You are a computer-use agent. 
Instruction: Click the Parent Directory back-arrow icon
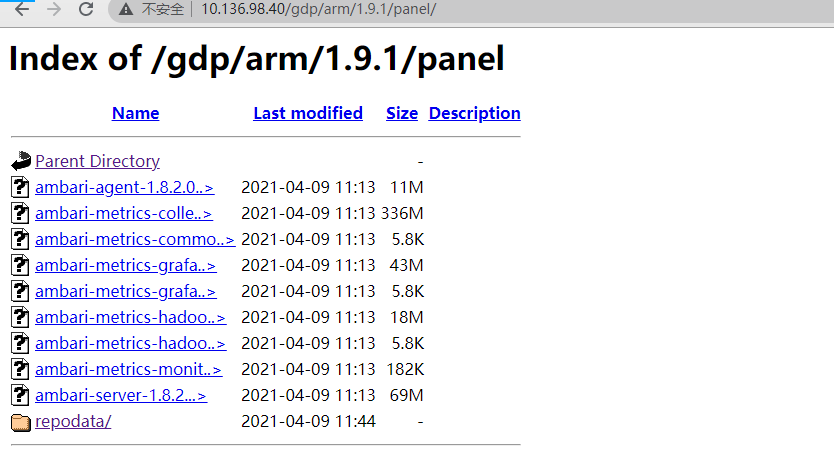pos(21,161)
